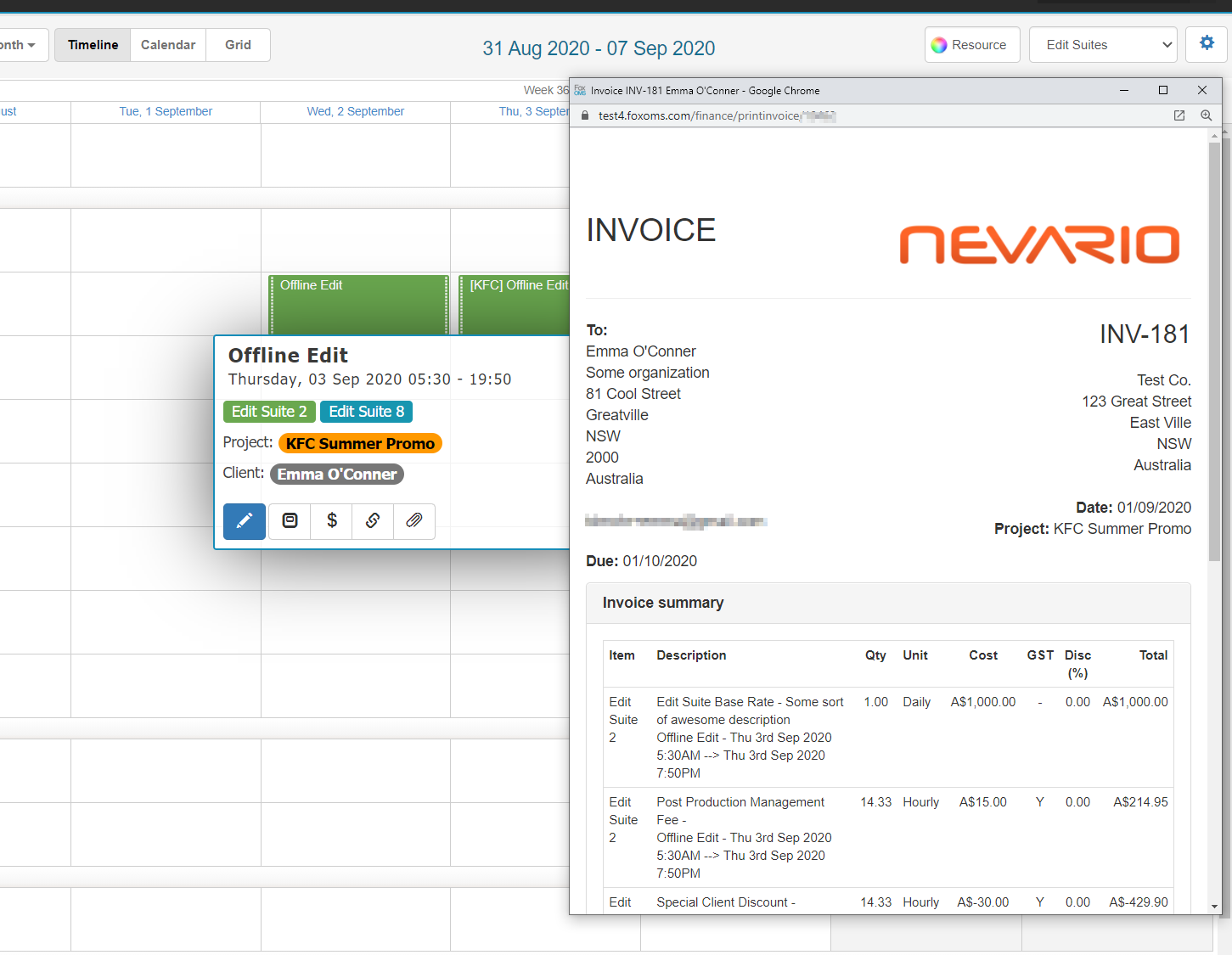Close the Invoice INV-181 Chrome window
1232x955 pixels.
pyautogui.click(x=1202, y=90)
